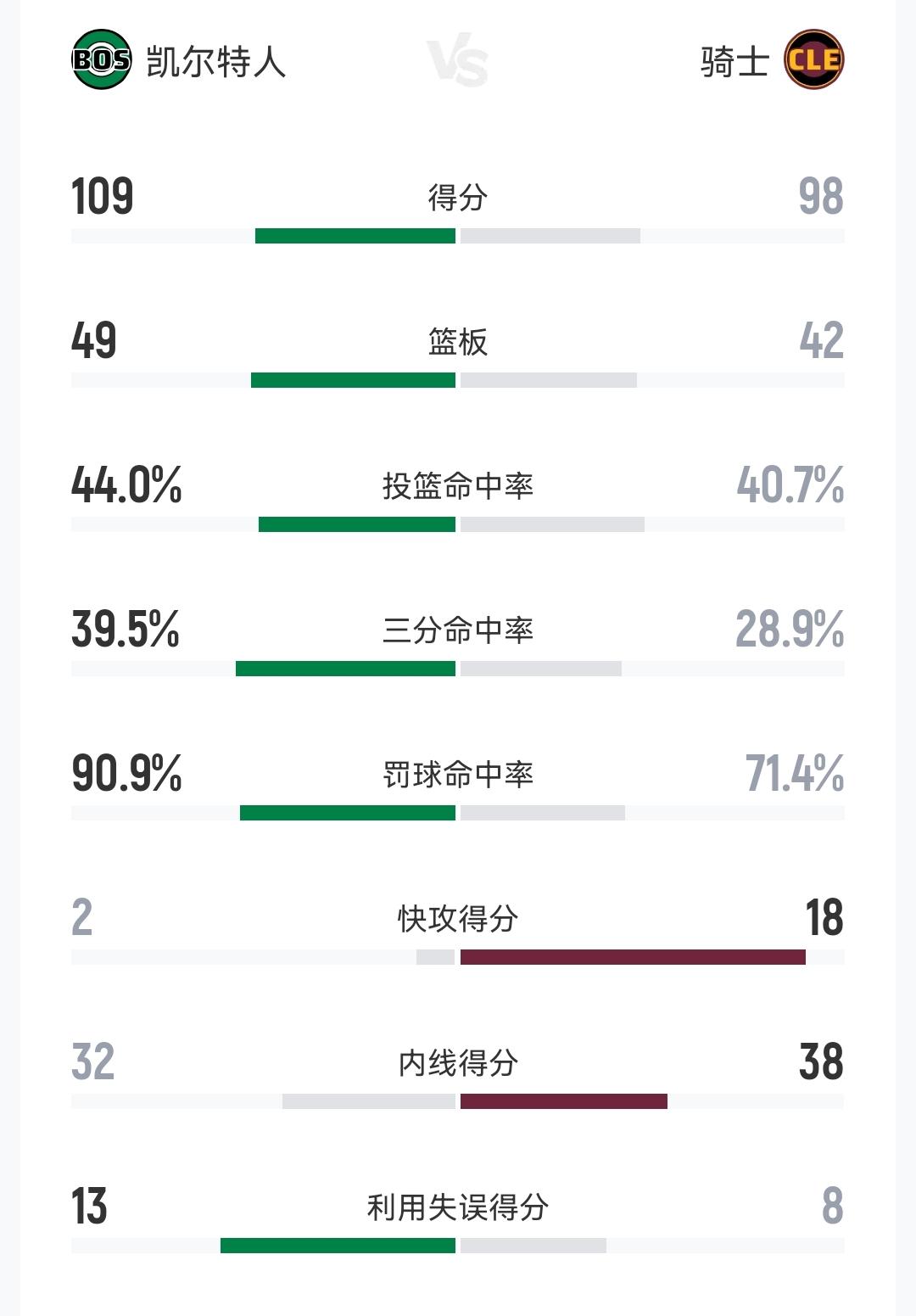Tap the 利用失误得分 stat label
This screenshot has height=1316, width=916.
coord(458,1207)
